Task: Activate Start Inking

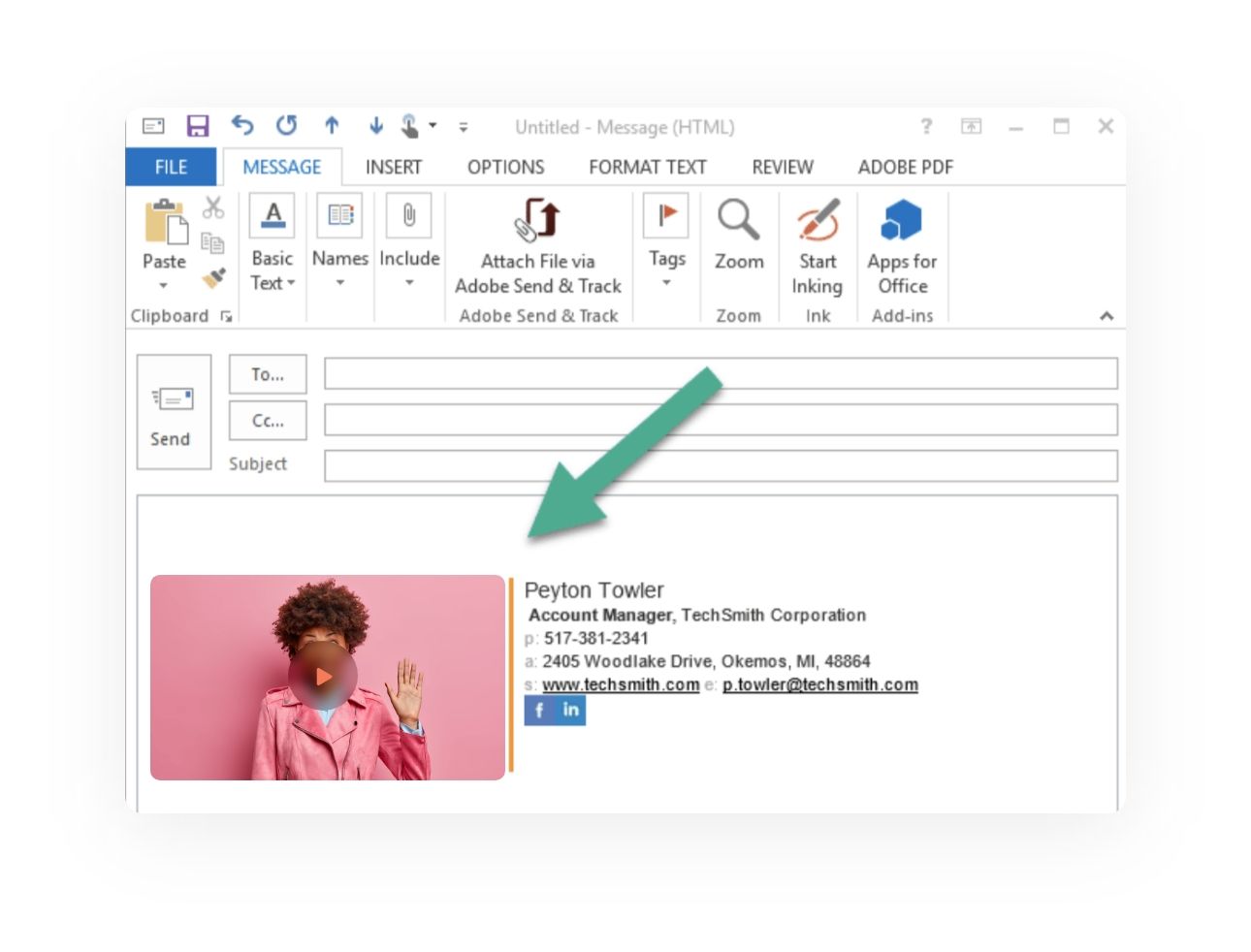Action: (817, 240)
